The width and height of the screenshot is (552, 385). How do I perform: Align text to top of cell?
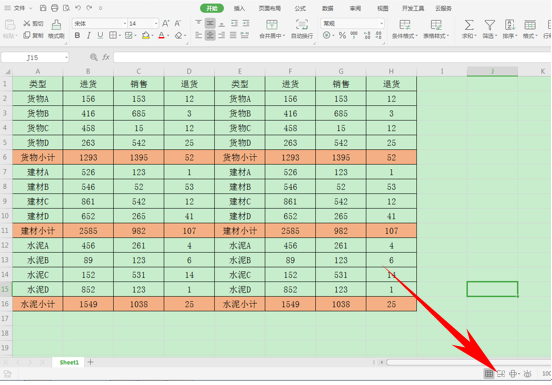click(x=199, y=23)
